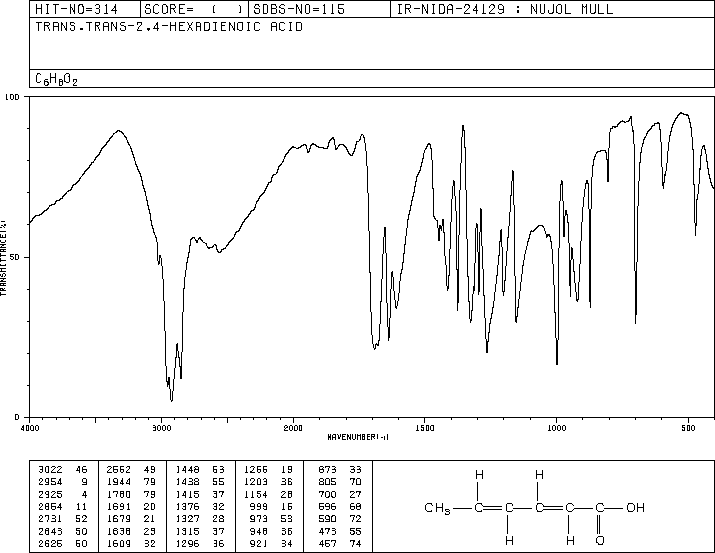Click the 2000 wavenumber axis label

(x=293, y=428)
